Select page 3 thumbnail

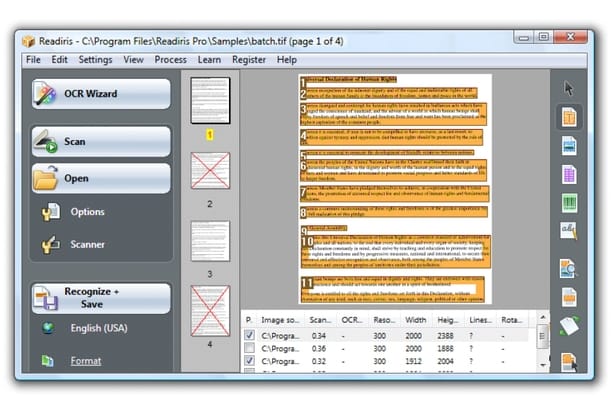(x=210, y=241)
